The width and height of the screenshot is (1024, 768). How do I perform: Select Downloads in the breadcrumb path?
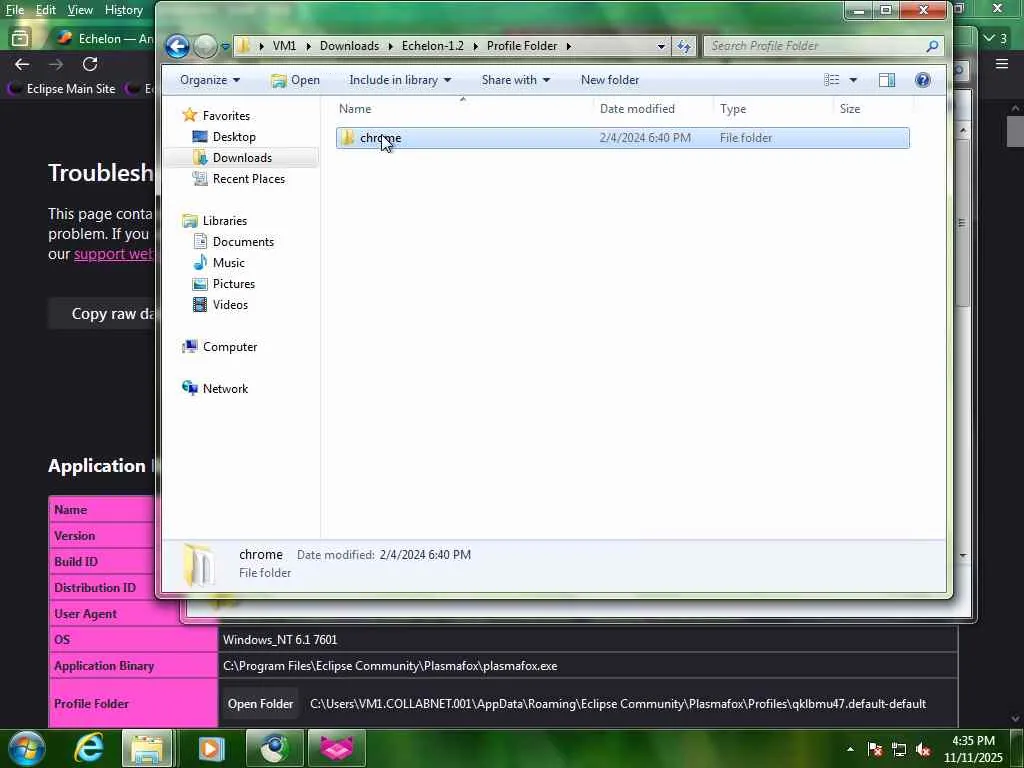349,46
